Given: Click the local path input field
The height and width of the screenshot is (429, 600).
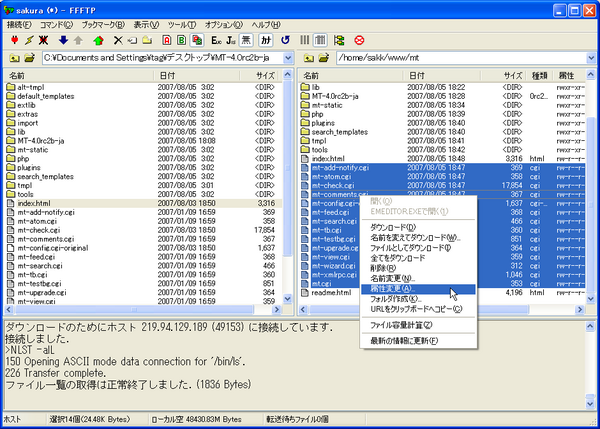Looking at the screenshot, I should [x=163, y=58].
